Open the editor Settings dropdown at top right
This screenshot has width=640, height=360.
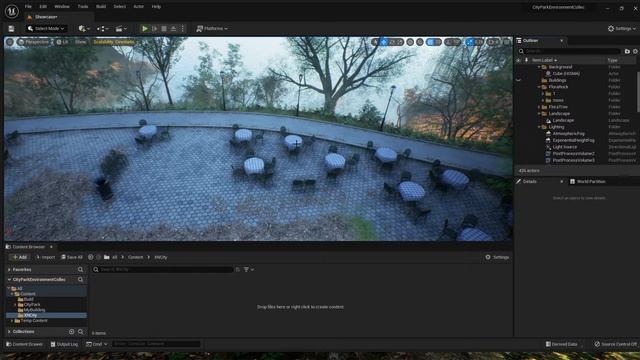pos(621,29)
